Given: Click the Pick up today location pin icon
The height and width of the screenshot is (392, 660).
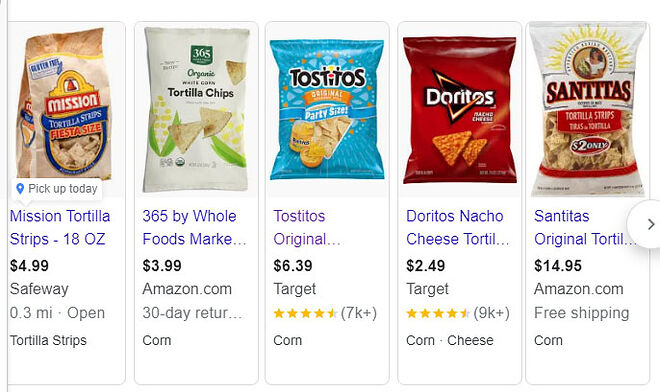Looking at the screenshot, I should coord(20,189).
